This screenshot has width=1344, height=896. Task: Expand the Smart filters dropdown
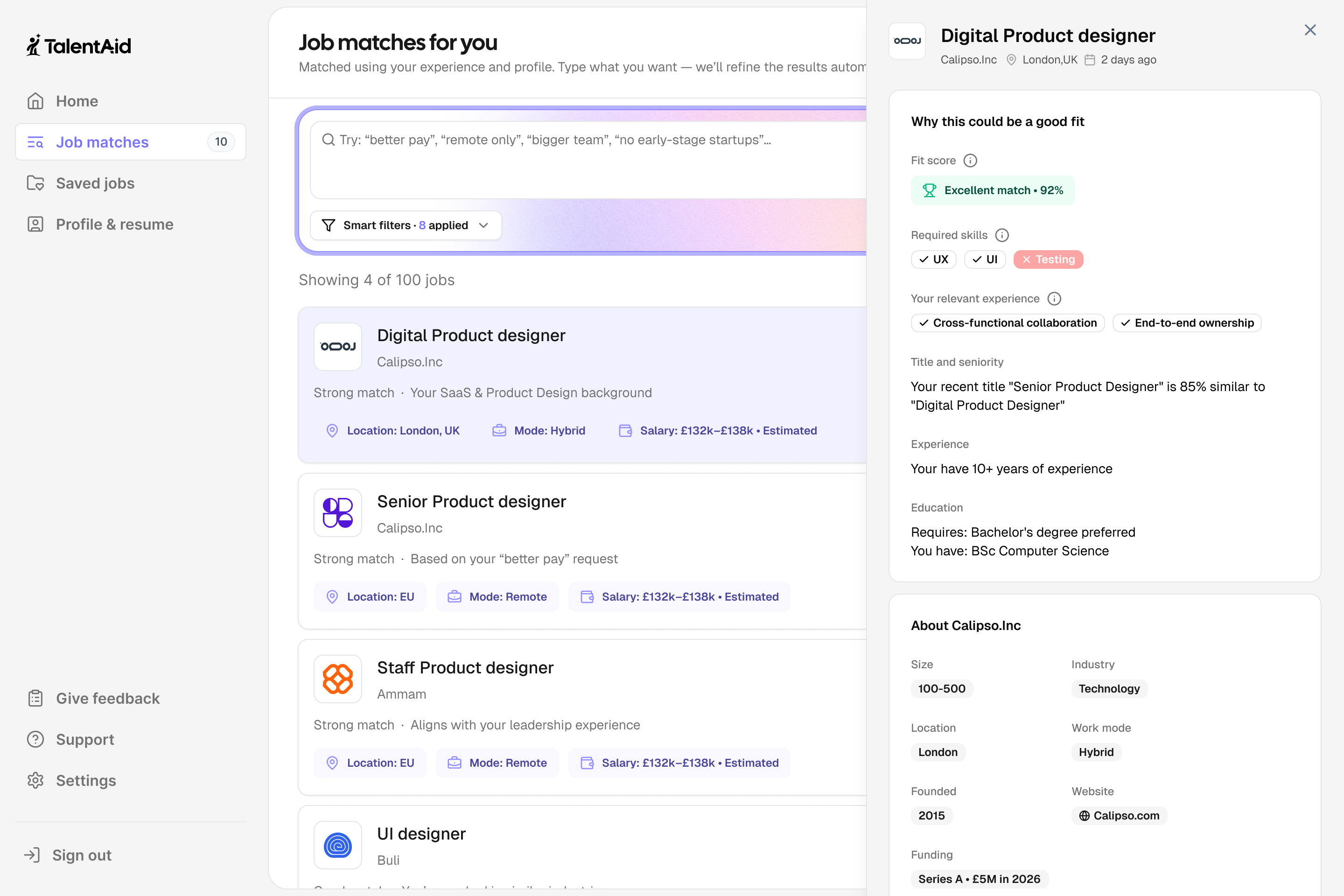tap(483, 225)
